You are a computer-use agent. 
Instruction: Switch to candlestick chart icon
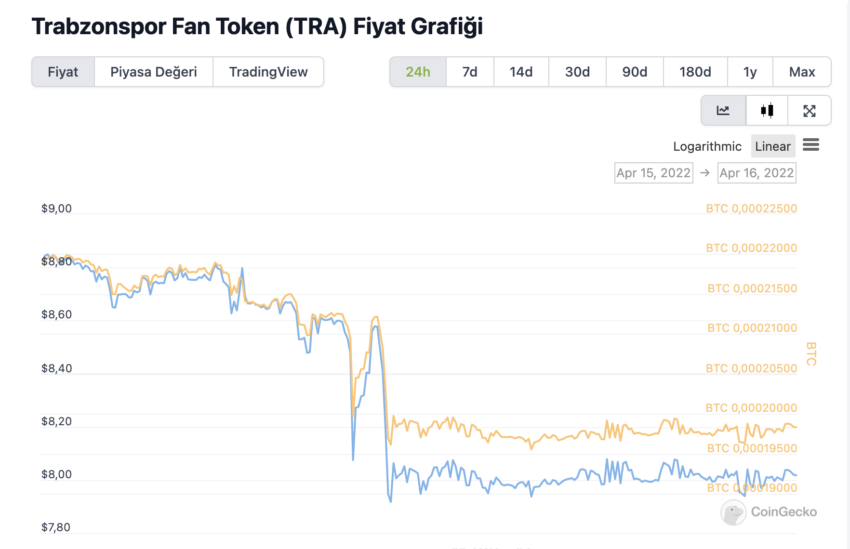point(767,111)
